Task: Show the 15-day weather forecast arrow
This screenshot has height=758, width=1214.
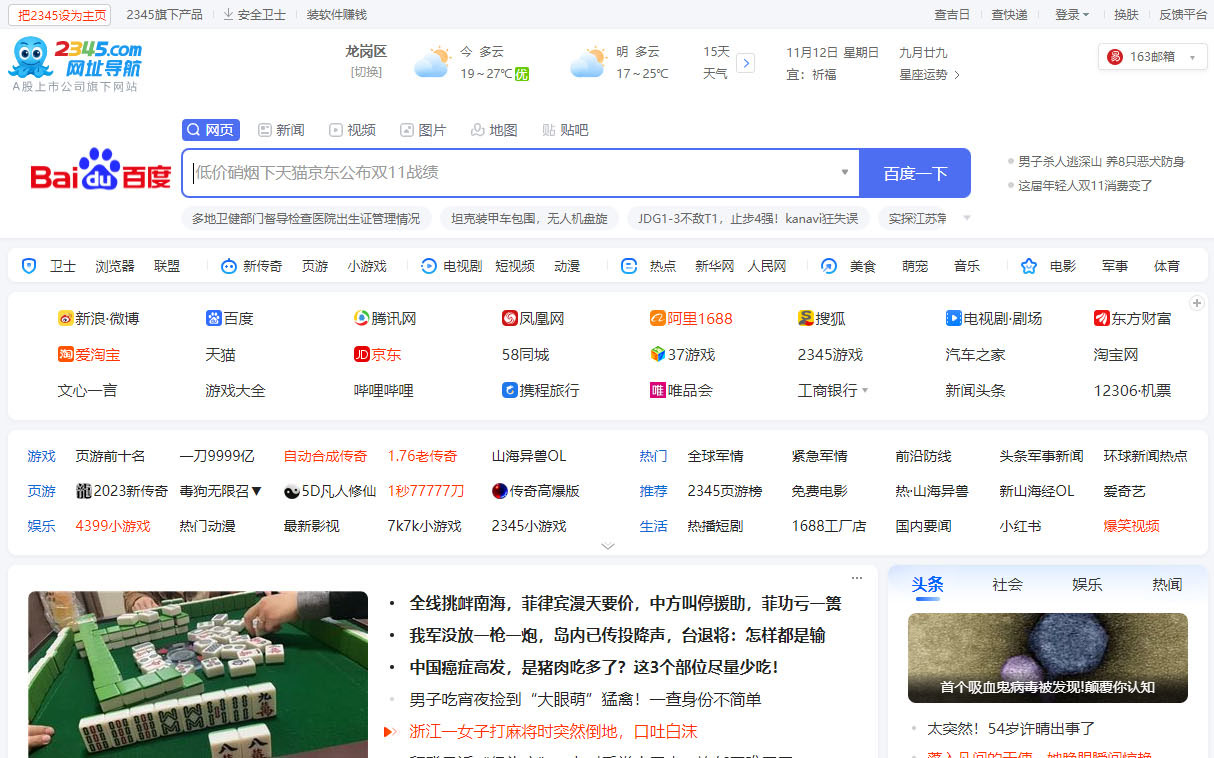Action: coord(745,63)
